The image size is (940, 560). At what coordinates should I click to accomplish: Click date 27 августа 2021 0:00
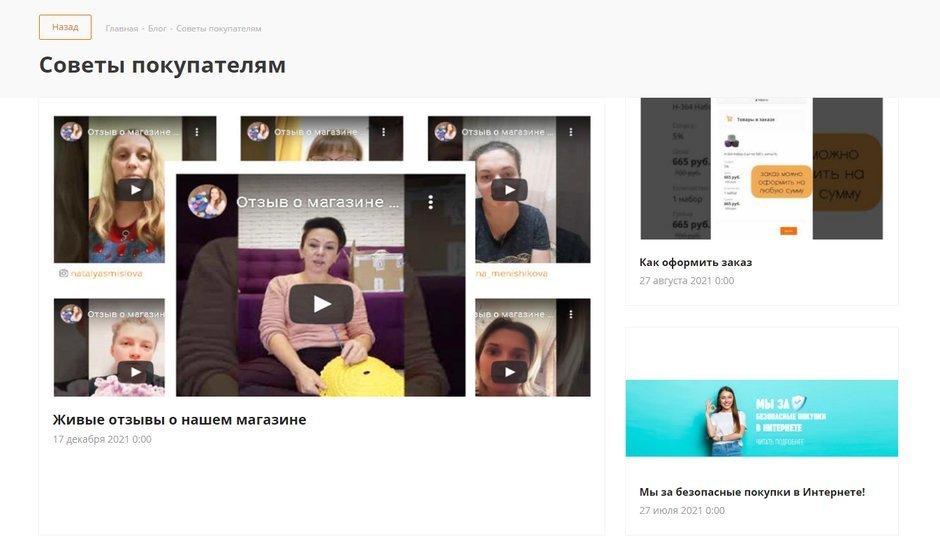click(x=686, y=280)
